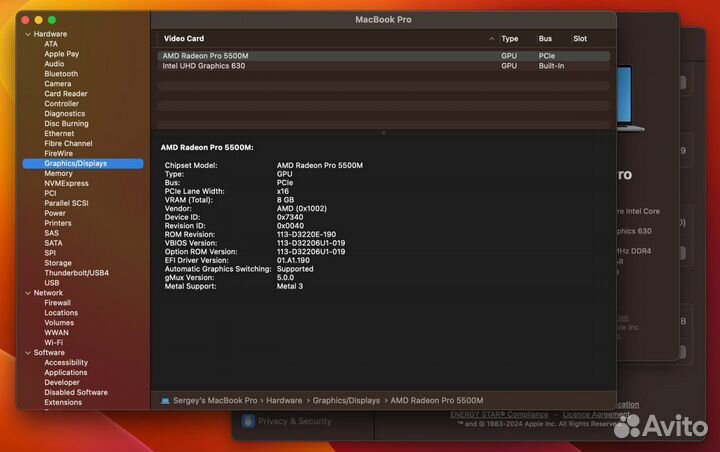Open Memory hardware entry
The image size is (720, 452).
(58, 174)
